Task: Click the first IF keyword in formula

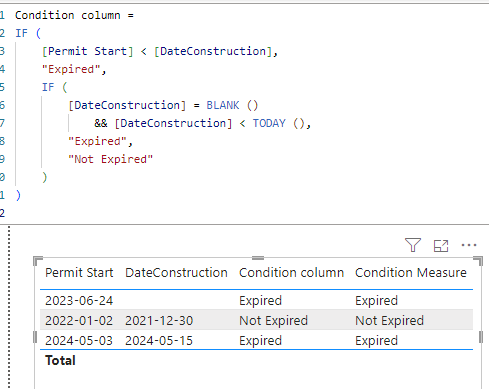Action: pos(21,33)
